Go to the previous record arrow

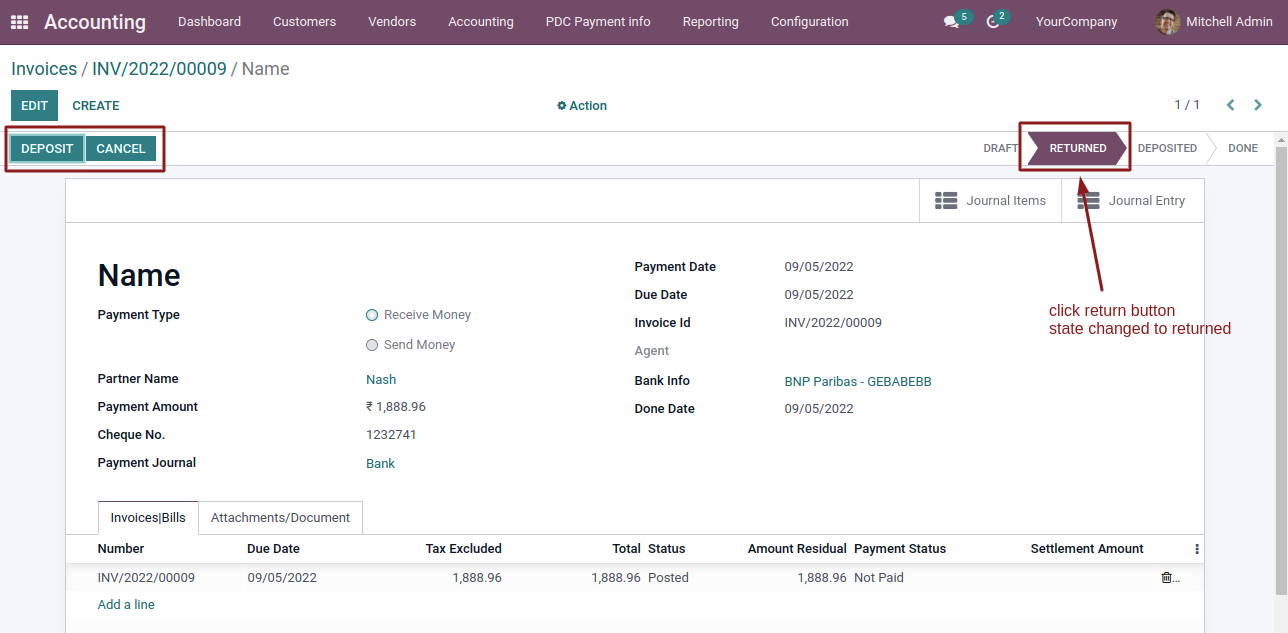coord(1231,105)
